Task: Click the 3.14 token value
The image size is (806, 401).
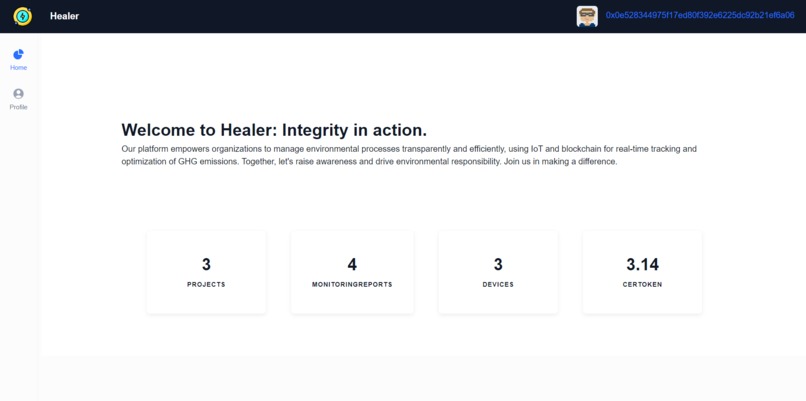Action: click(x=643, y=264)
